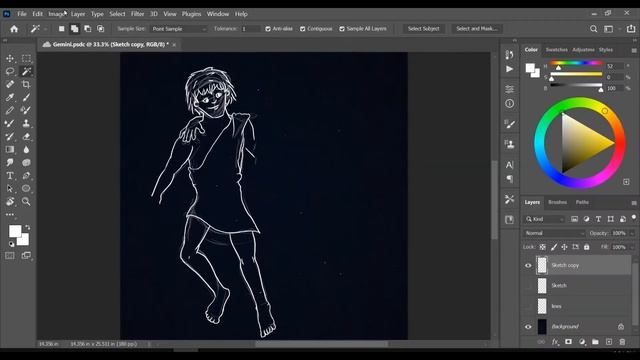This screenshot has height=360, width=640.
Task: Add a layer mask
Action: (x=569, y=342)
